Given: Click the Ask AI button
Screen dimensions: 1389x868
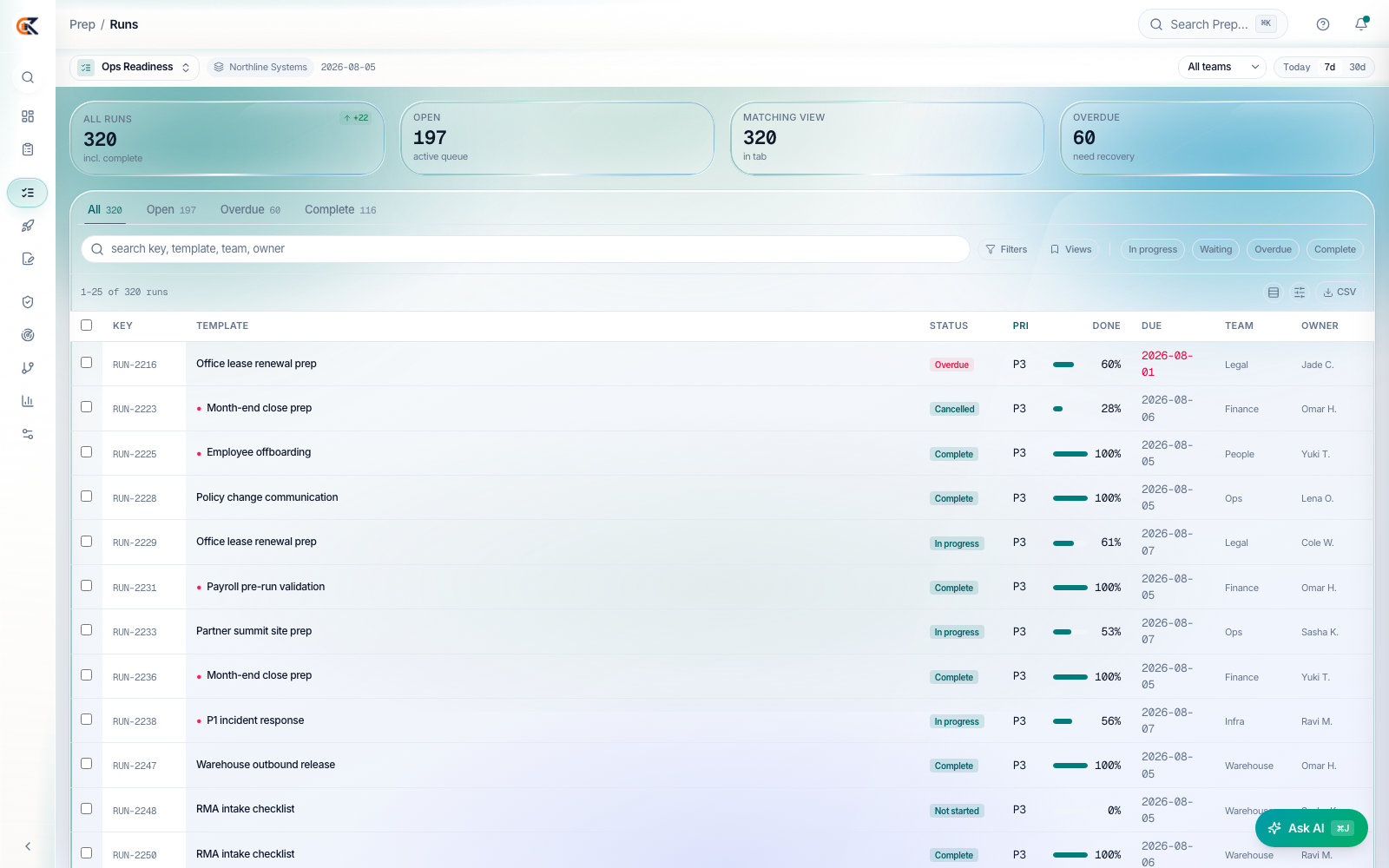Looking at the screenshot, I should [1311, 828].
